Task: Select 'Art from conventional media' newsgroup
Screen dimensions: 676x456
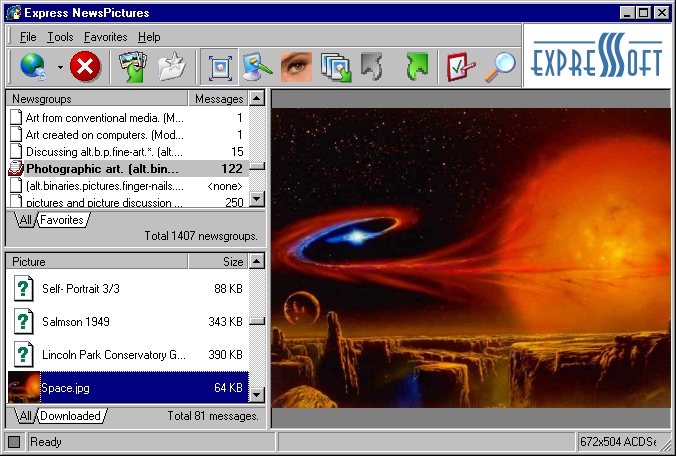Action: click(128, 118)
